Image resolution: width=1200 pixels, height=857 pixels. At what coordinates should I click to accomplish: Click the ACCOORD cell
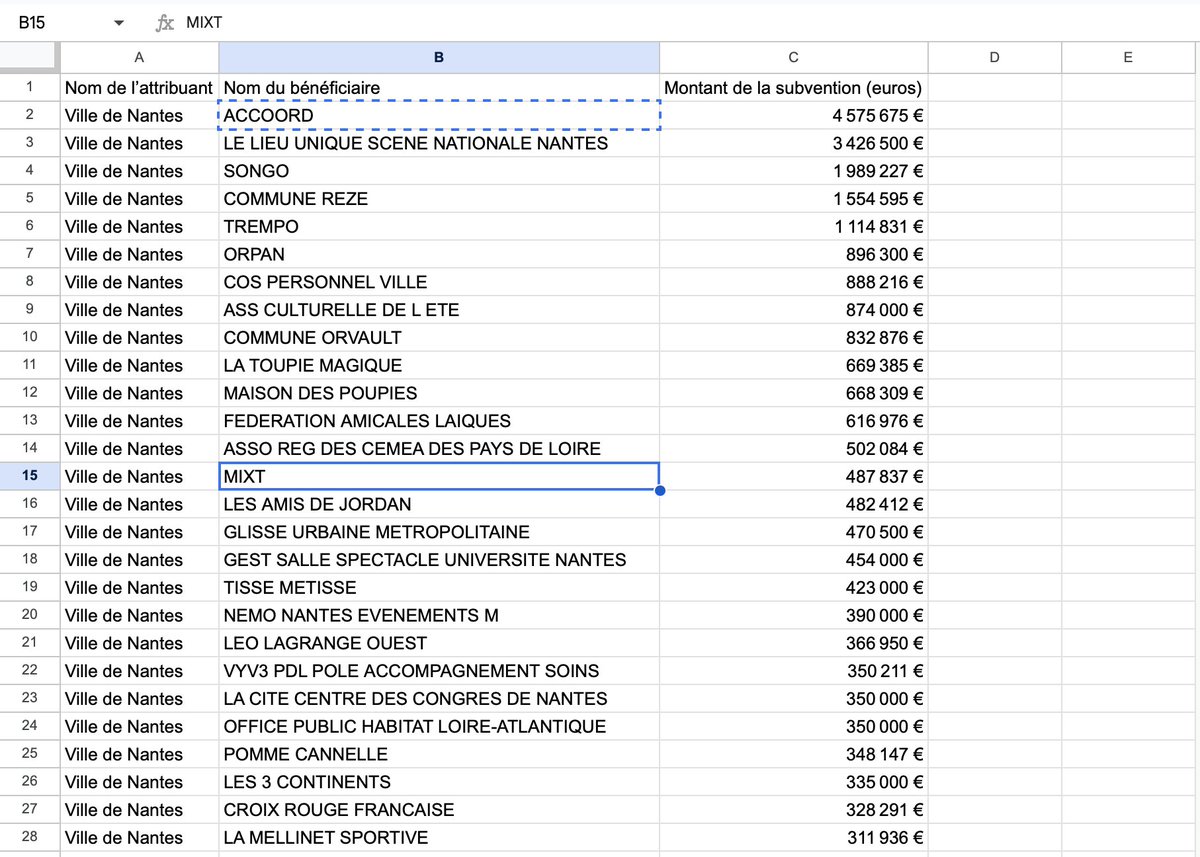(x=439, y=116)
